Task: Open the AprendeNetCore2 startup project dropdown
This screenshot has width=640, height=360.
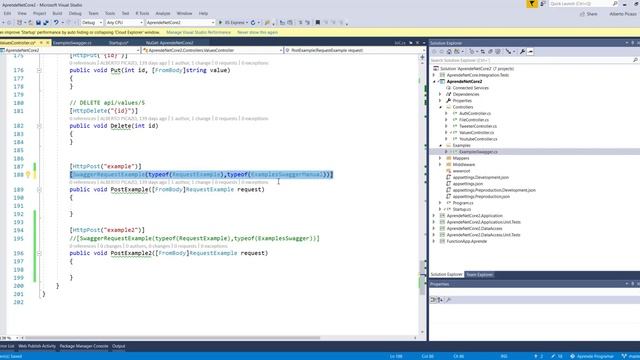Action: (180, 23)
